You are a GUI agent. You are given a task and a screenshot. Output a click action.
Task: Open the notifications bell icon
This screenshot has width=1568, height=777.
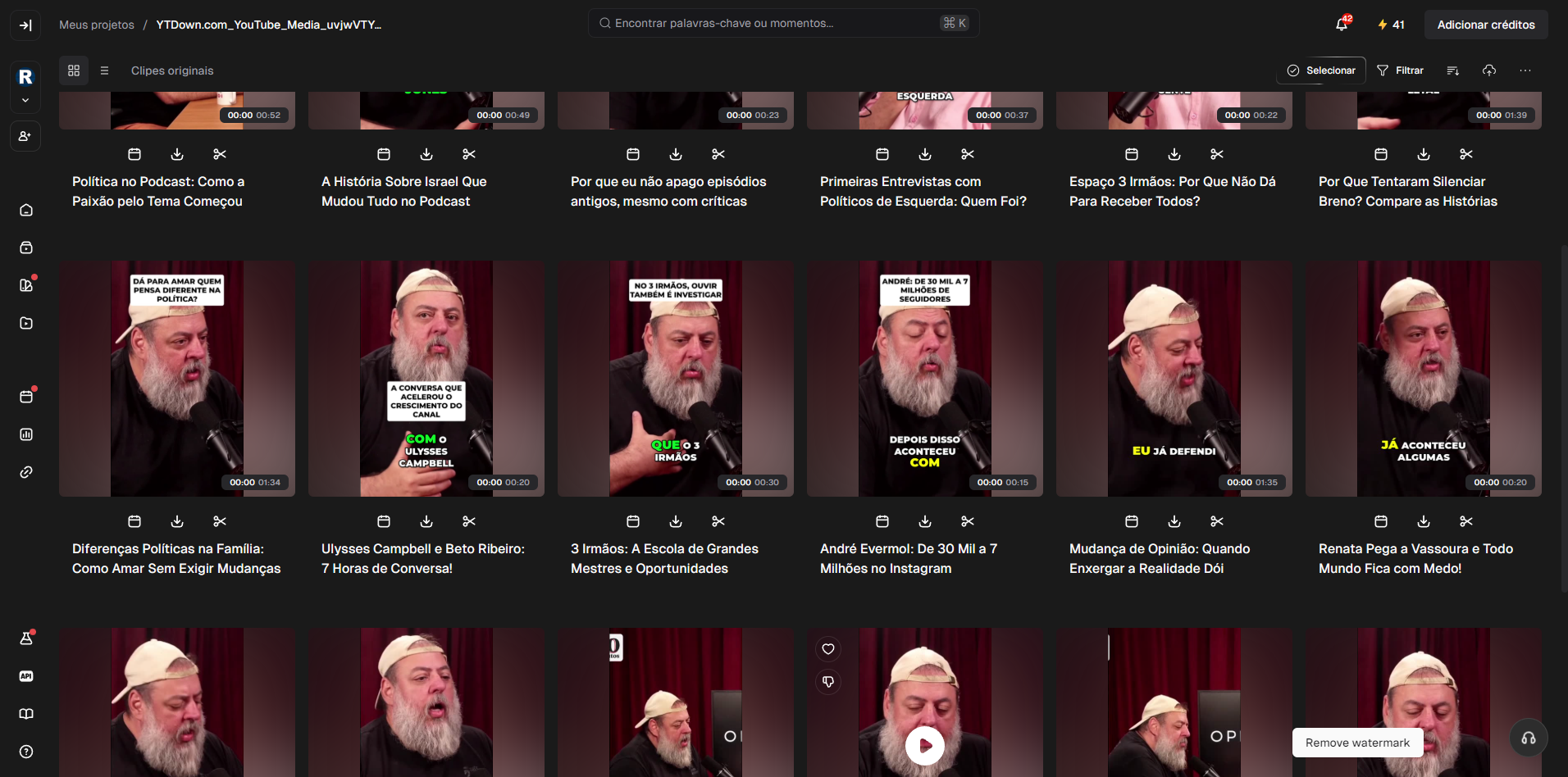(1342, 25)
